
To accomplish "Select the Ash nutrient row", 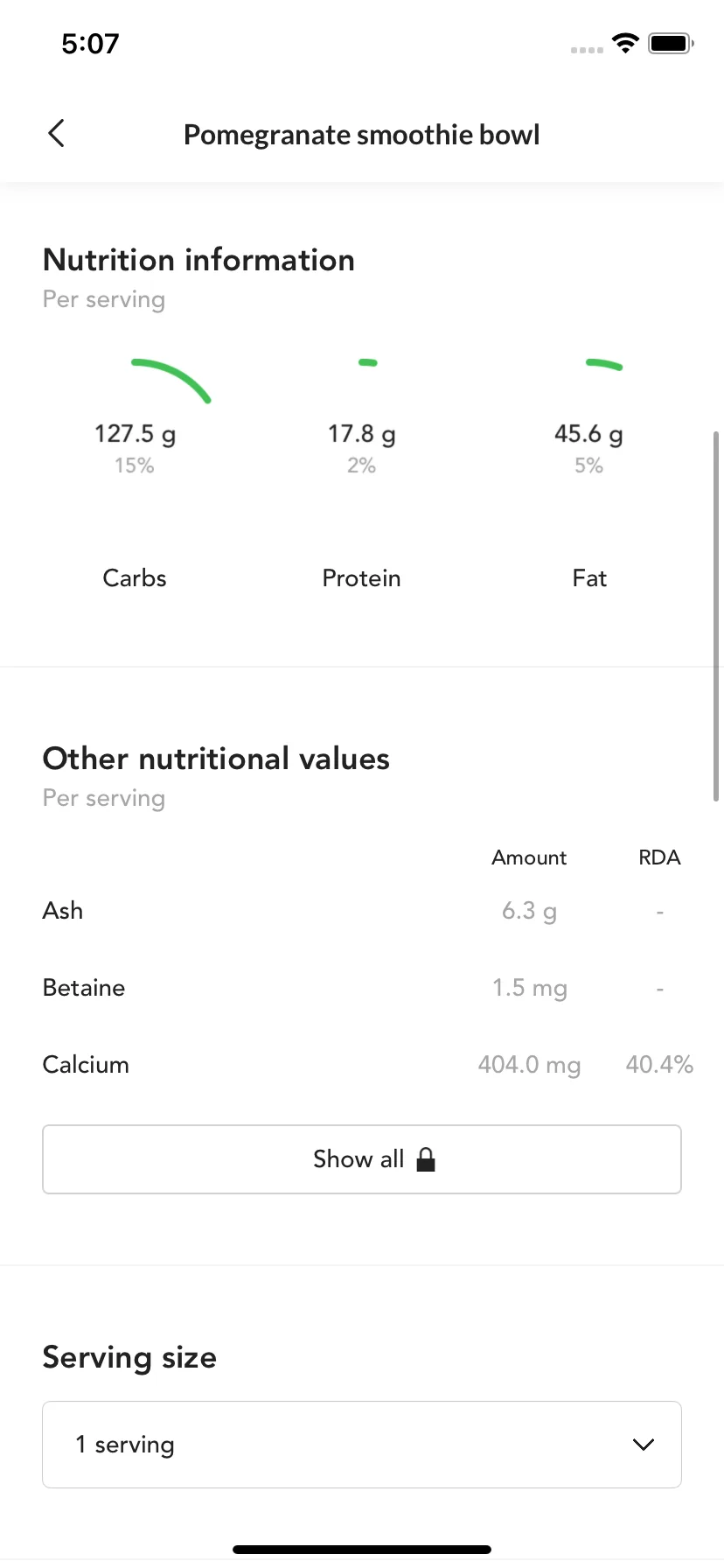I will (362, 911).
